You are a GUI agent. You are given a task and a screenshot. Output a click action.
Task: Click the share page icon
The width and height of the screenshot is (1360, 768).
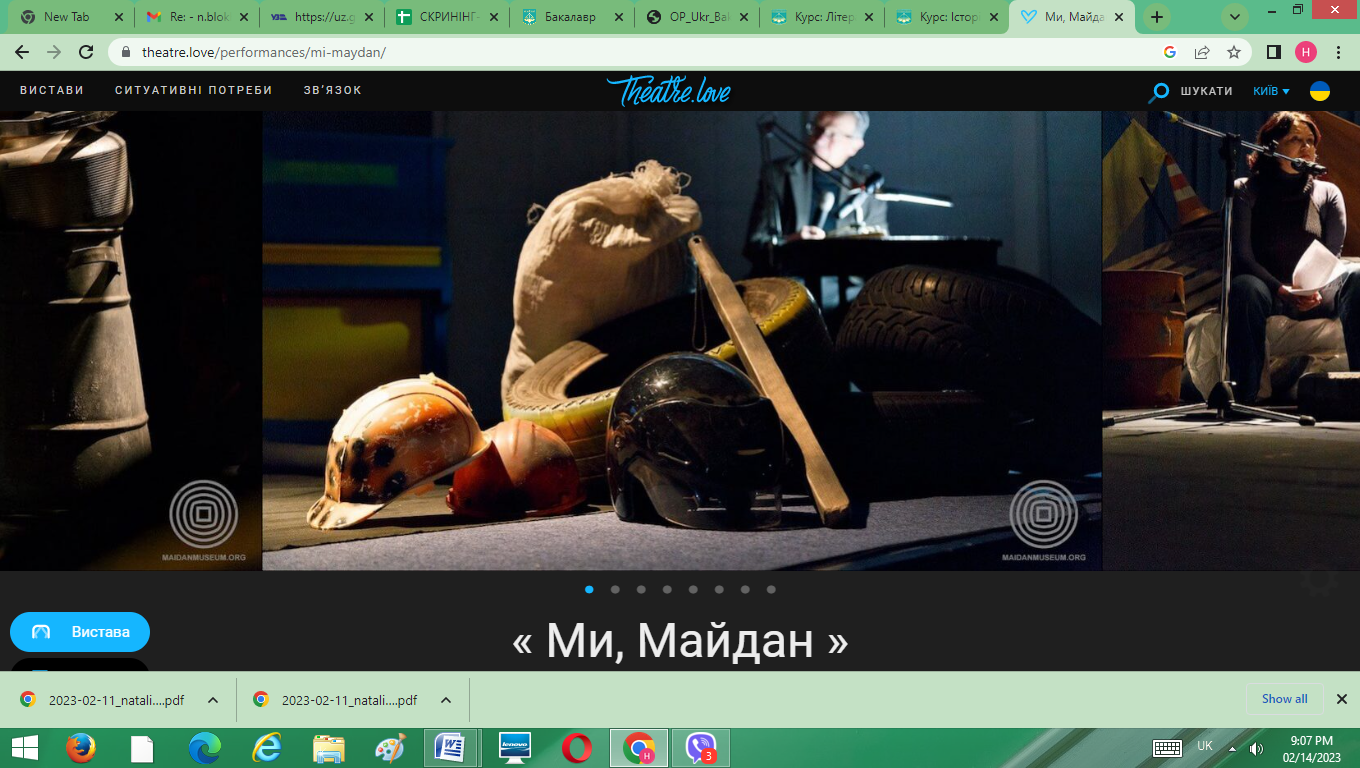[x=1202, y=52]
